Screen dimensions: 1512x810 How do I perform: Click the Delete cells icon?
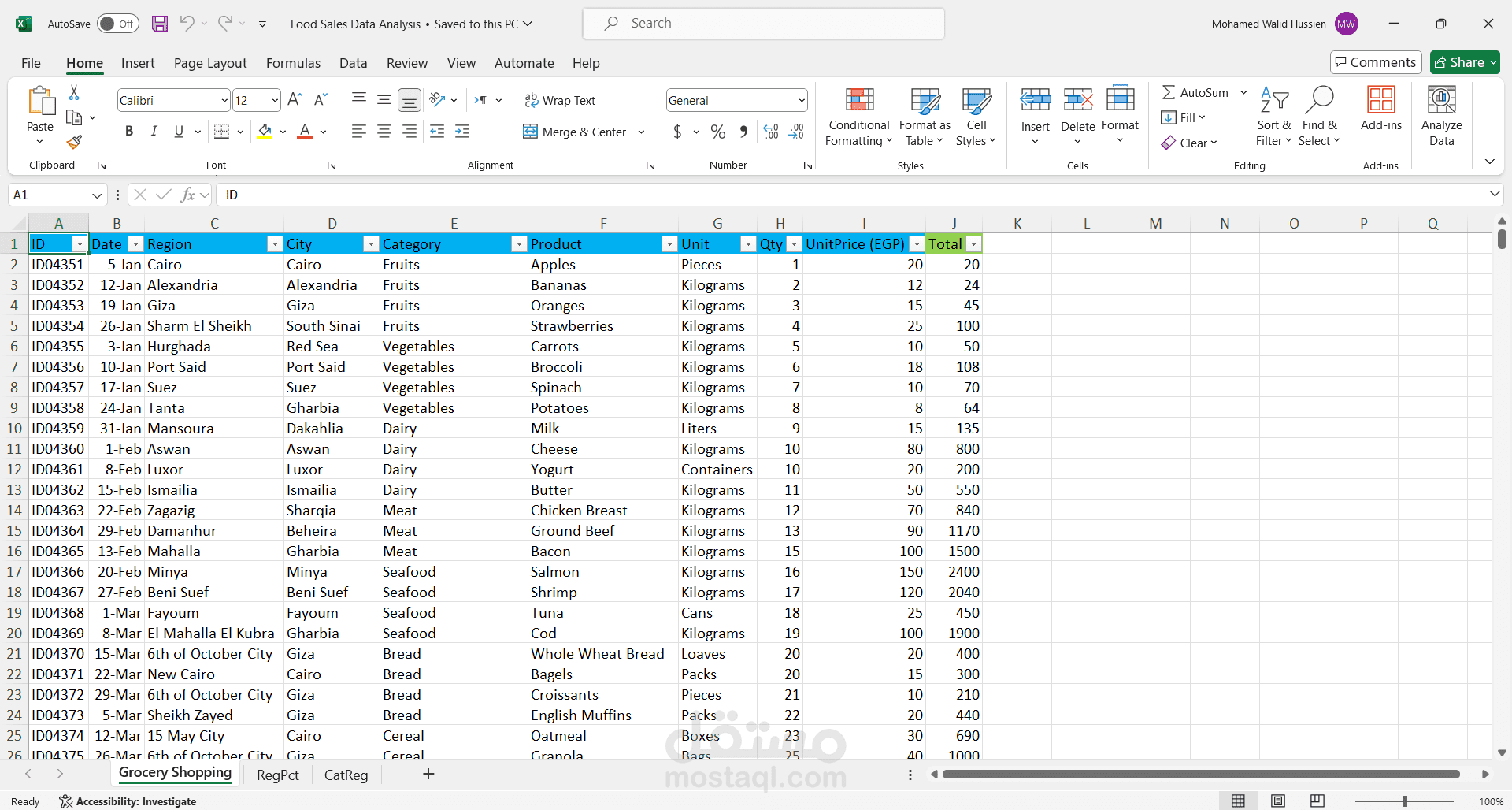1078,100
